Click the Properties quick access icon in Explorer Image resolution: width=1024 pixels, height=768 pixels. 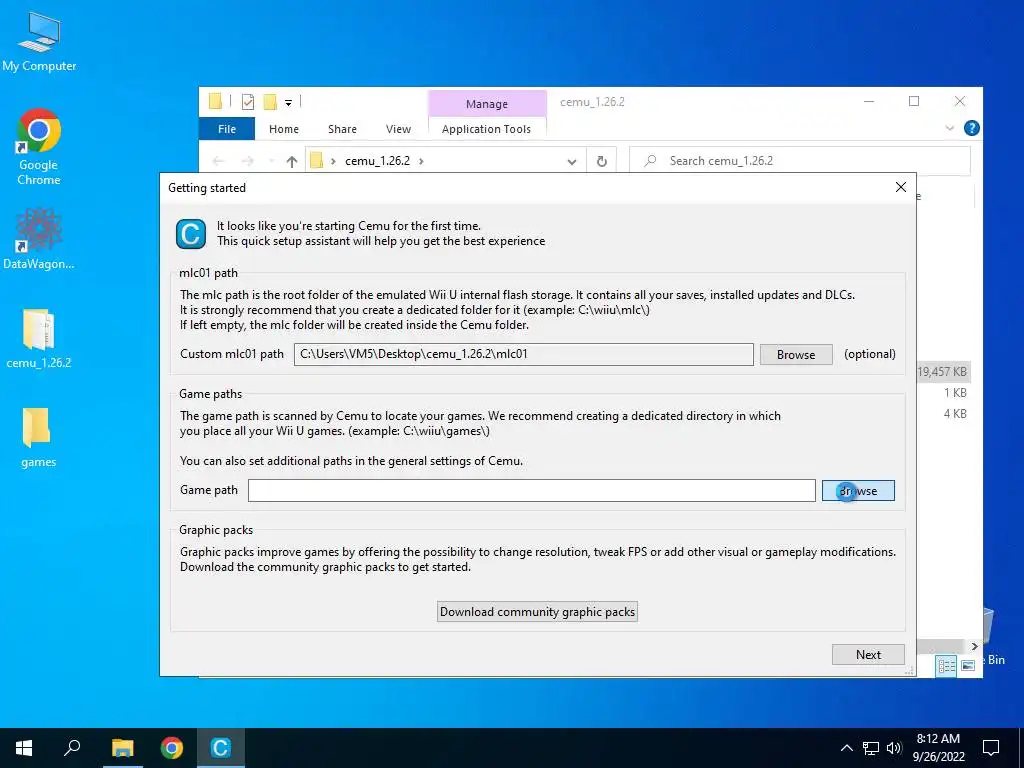coord(248,101)
